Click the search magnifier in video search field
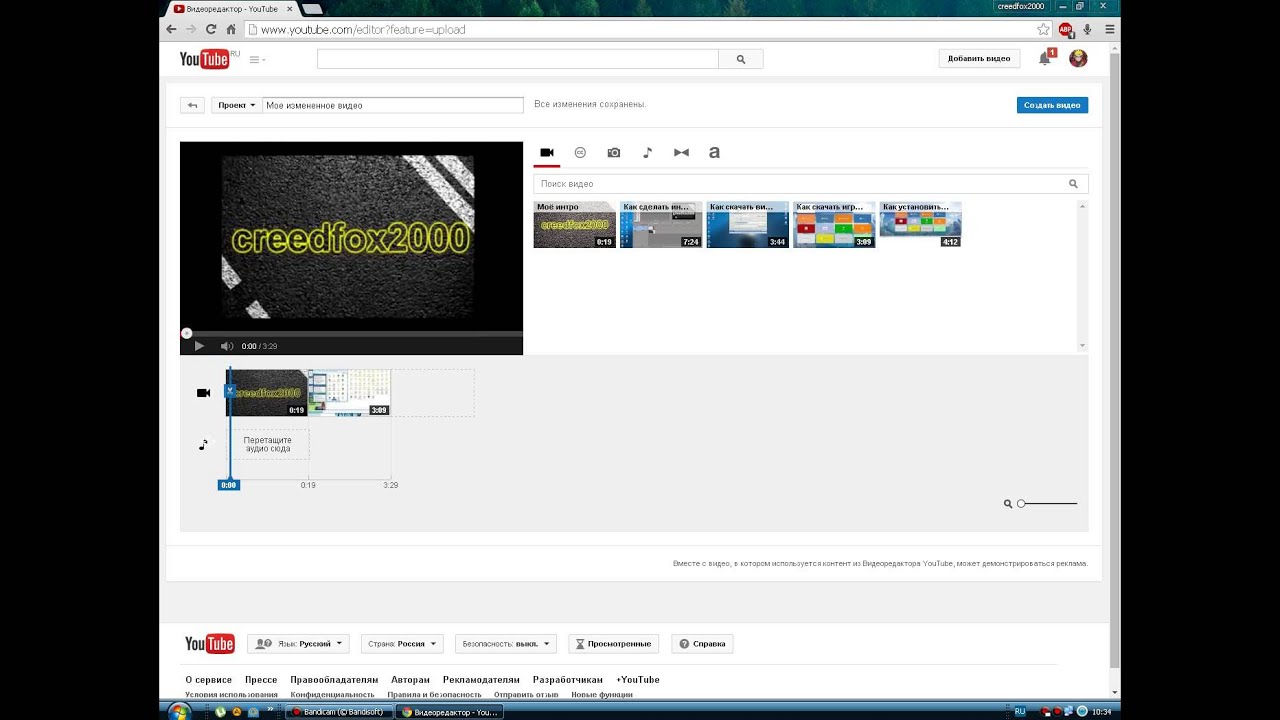1280x720 pixels. (x=1073, y=184)
